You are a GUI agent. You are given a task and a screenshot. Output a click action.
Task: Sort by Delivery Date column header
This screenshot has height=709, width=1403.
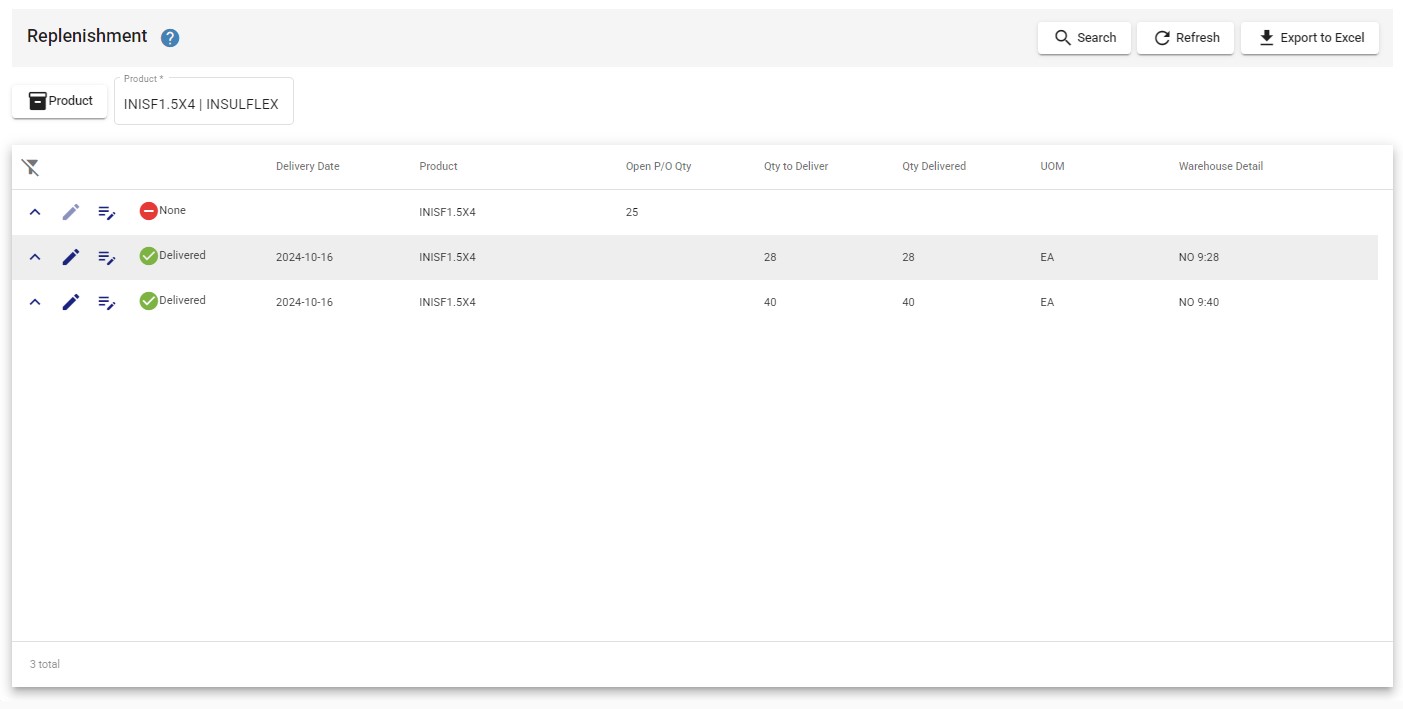pyautogui.click(x=308, y=166)
